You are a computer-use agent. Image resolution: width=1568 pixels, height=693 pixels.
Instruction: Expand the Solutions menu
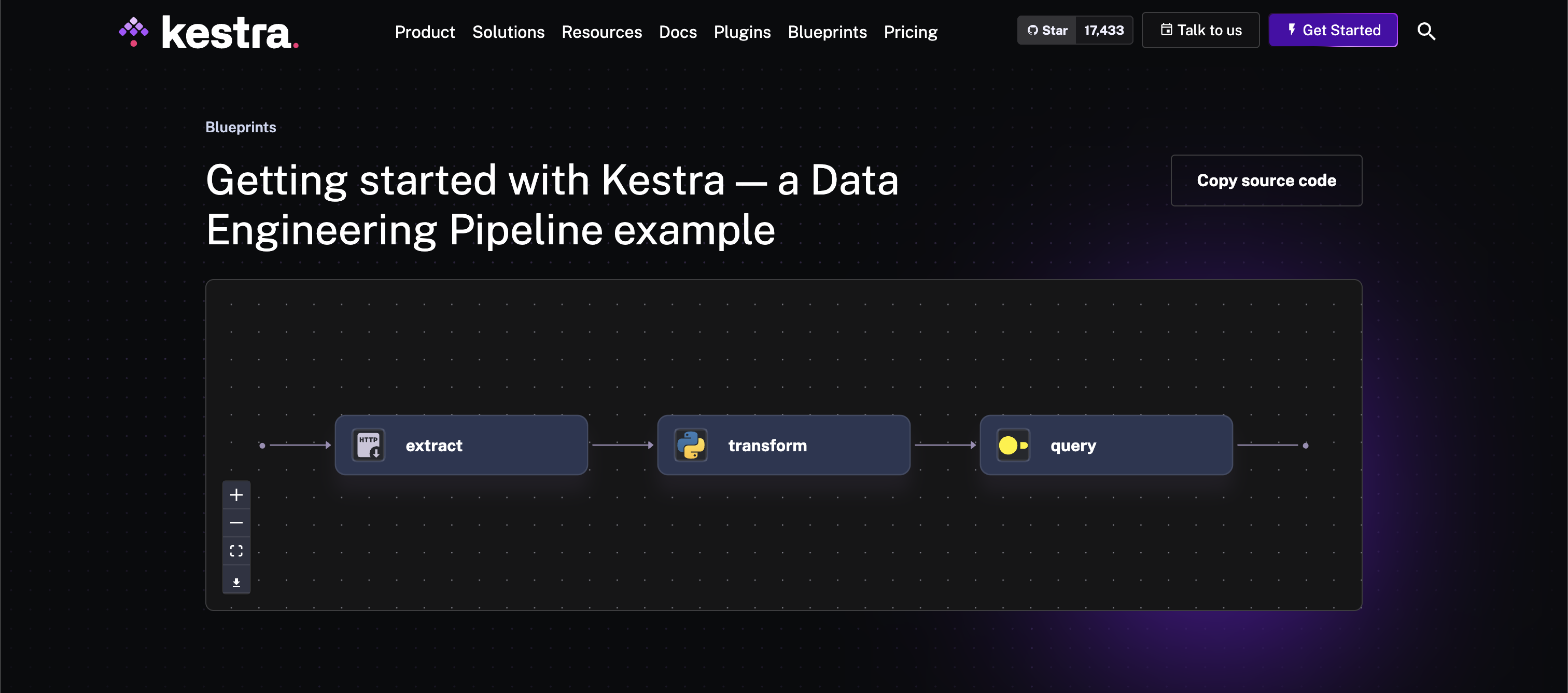click(508, 32)
